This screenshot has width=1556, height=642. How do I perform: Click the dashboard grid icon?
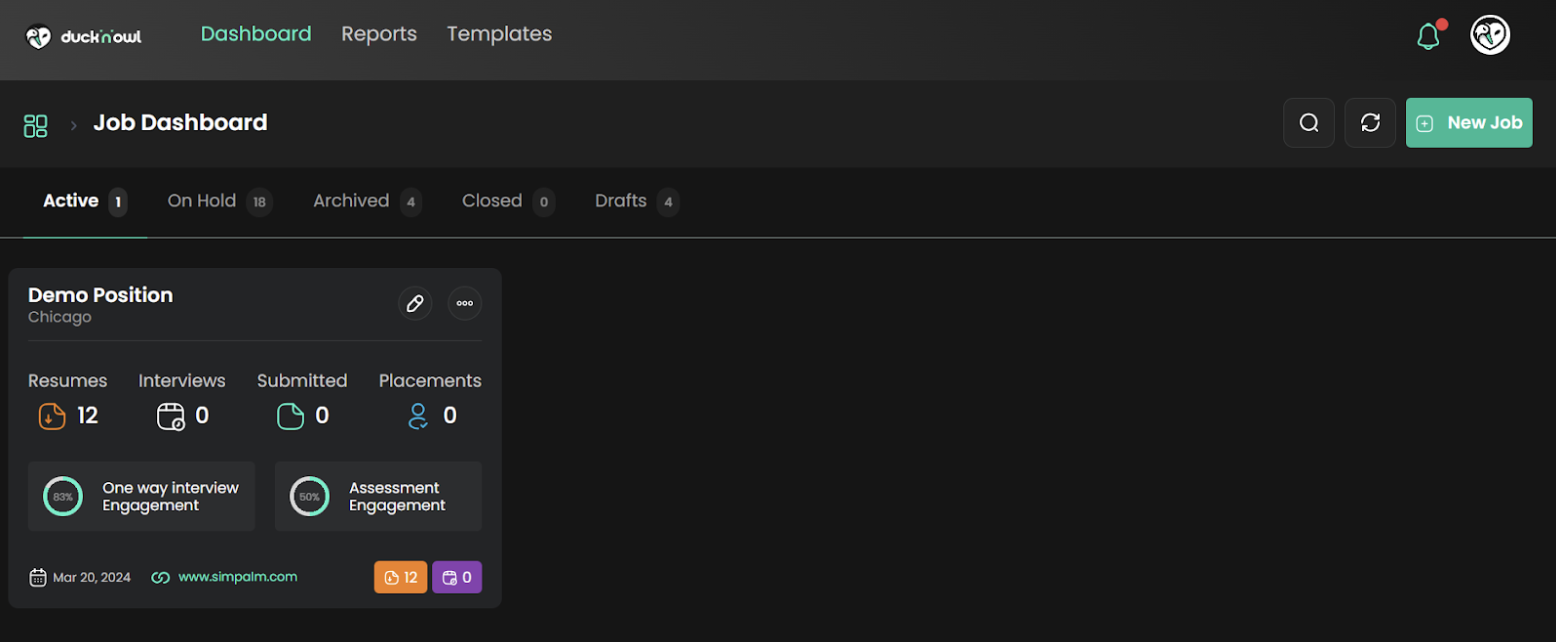point(36,125)
